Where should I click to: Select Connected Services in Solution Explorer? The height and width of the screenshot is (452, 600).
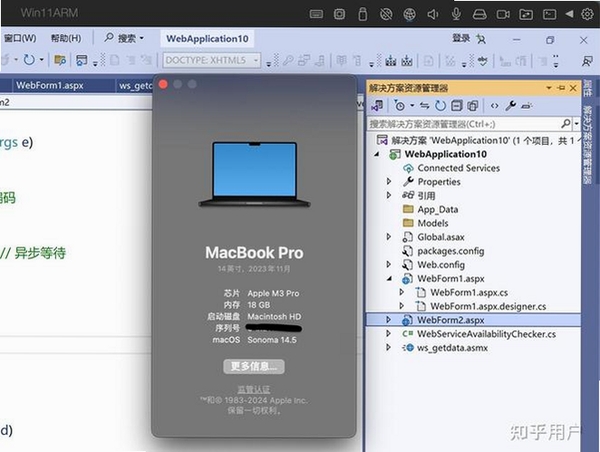(x=458, y=168)
